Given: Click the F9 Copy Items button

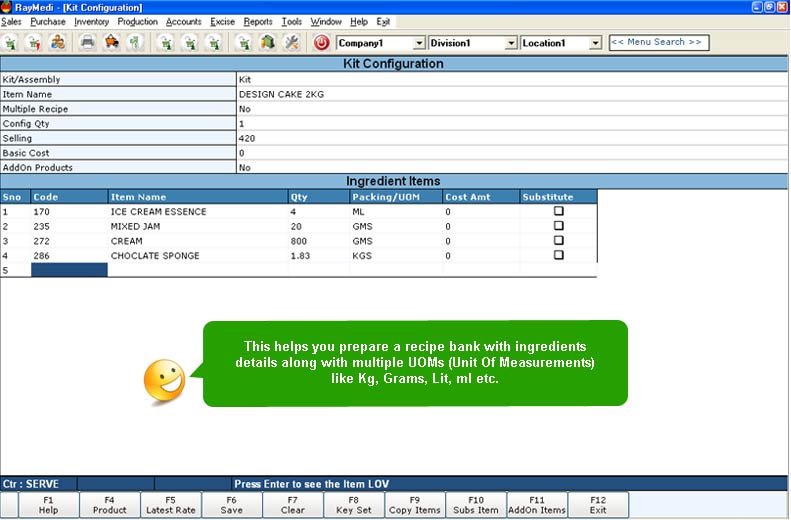Looking at the screenshot, I should pyautogui.click(x=415, y=505).
